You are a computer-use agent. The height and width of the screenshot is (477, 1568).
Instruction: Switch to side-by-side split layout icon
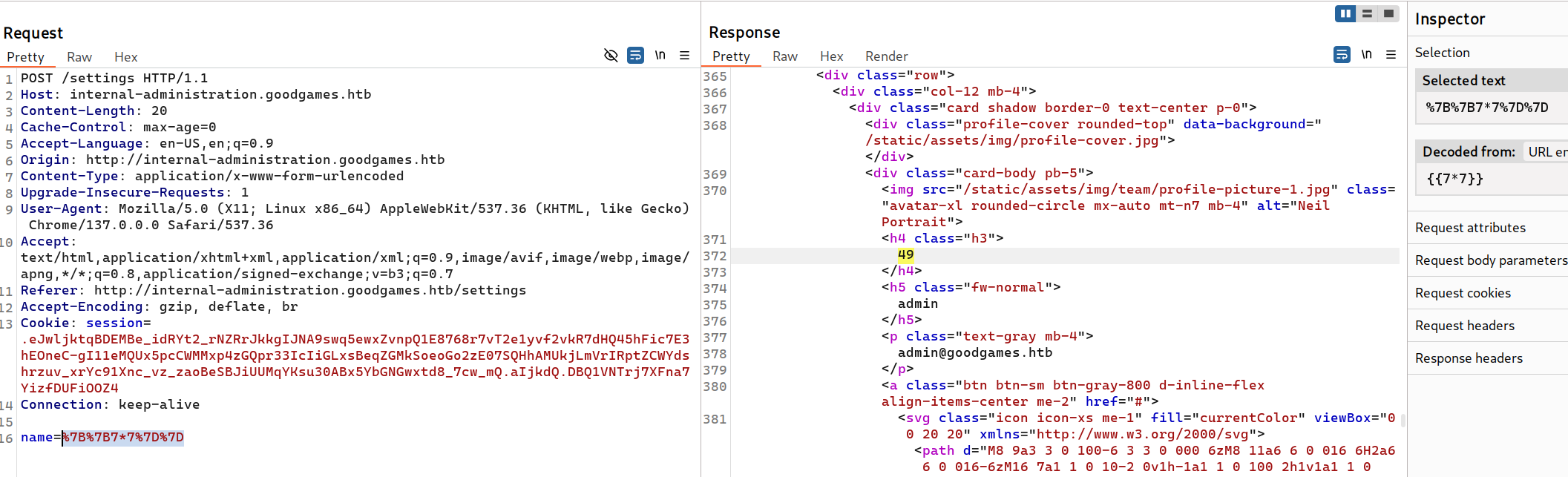point(1345,13)
